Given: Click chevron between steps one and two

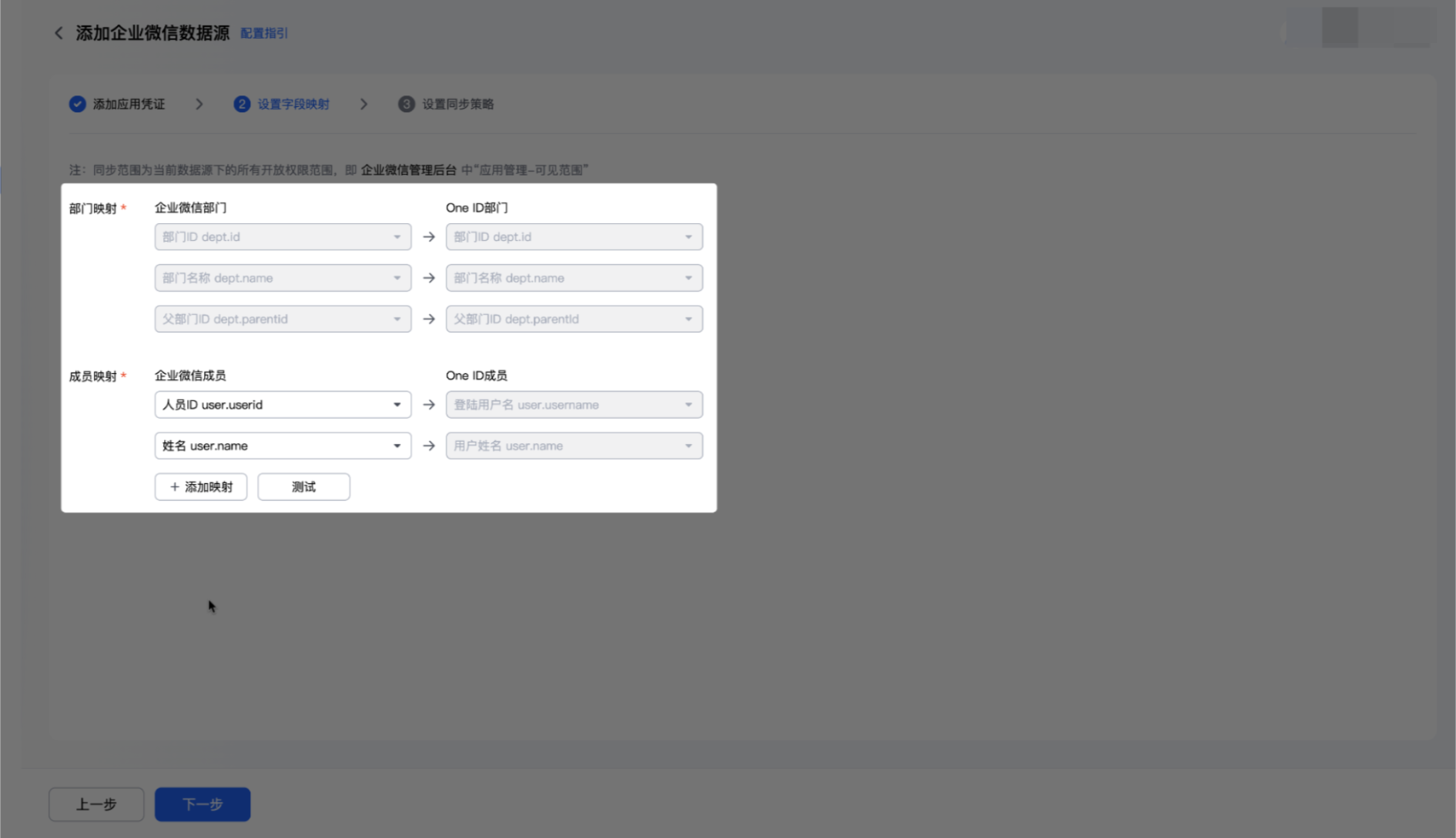Looking at the screenshot, I should click(x=199, y=104).
